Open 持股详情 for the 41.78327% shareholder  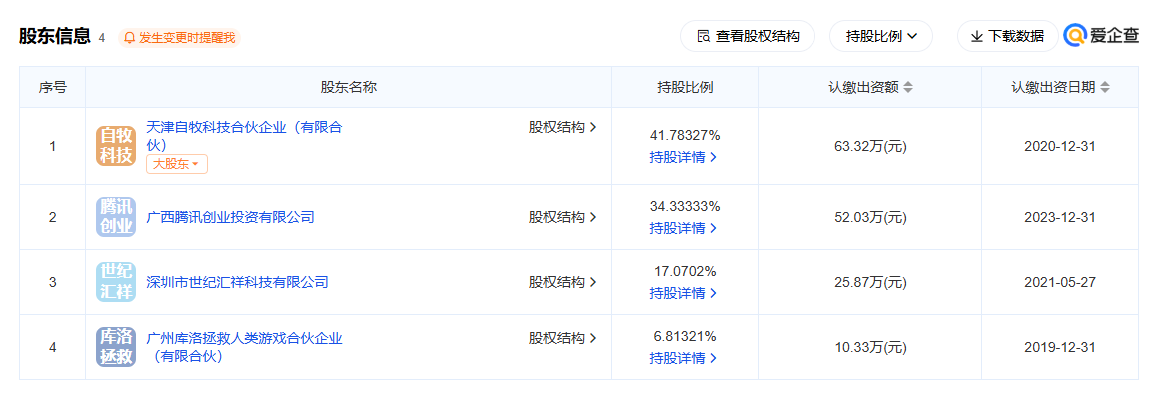[683, 157]
